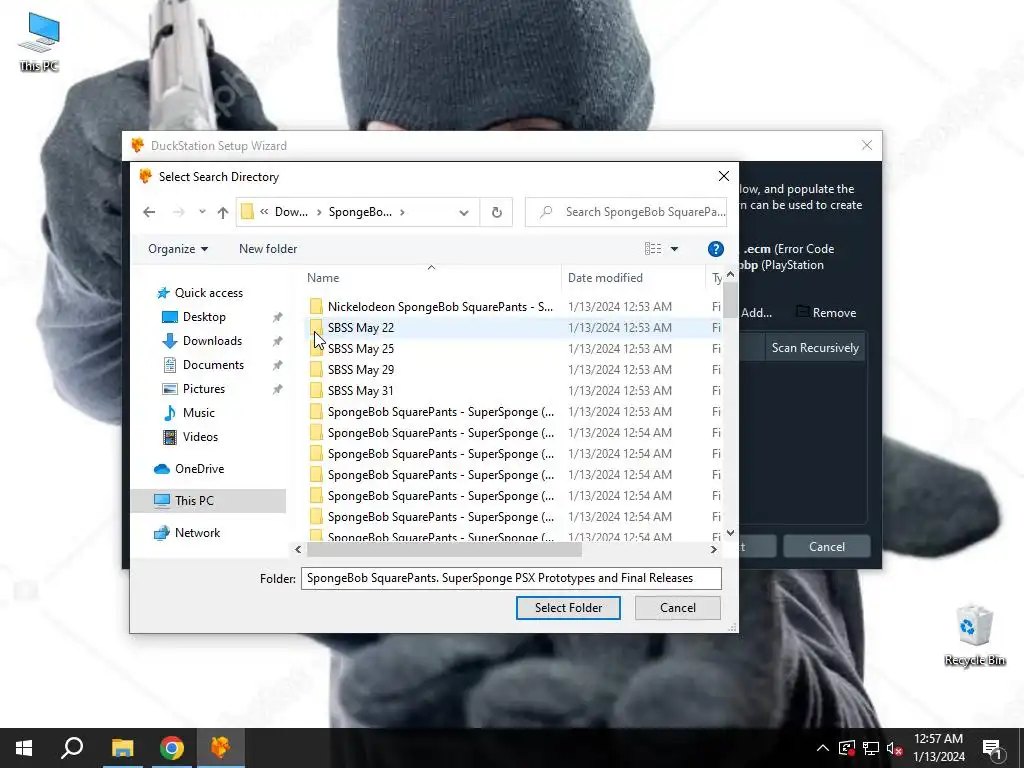Viewport: 1024px width, 768px height.
Task: Open Windows Start menu
Action: (x=24, y=748)
